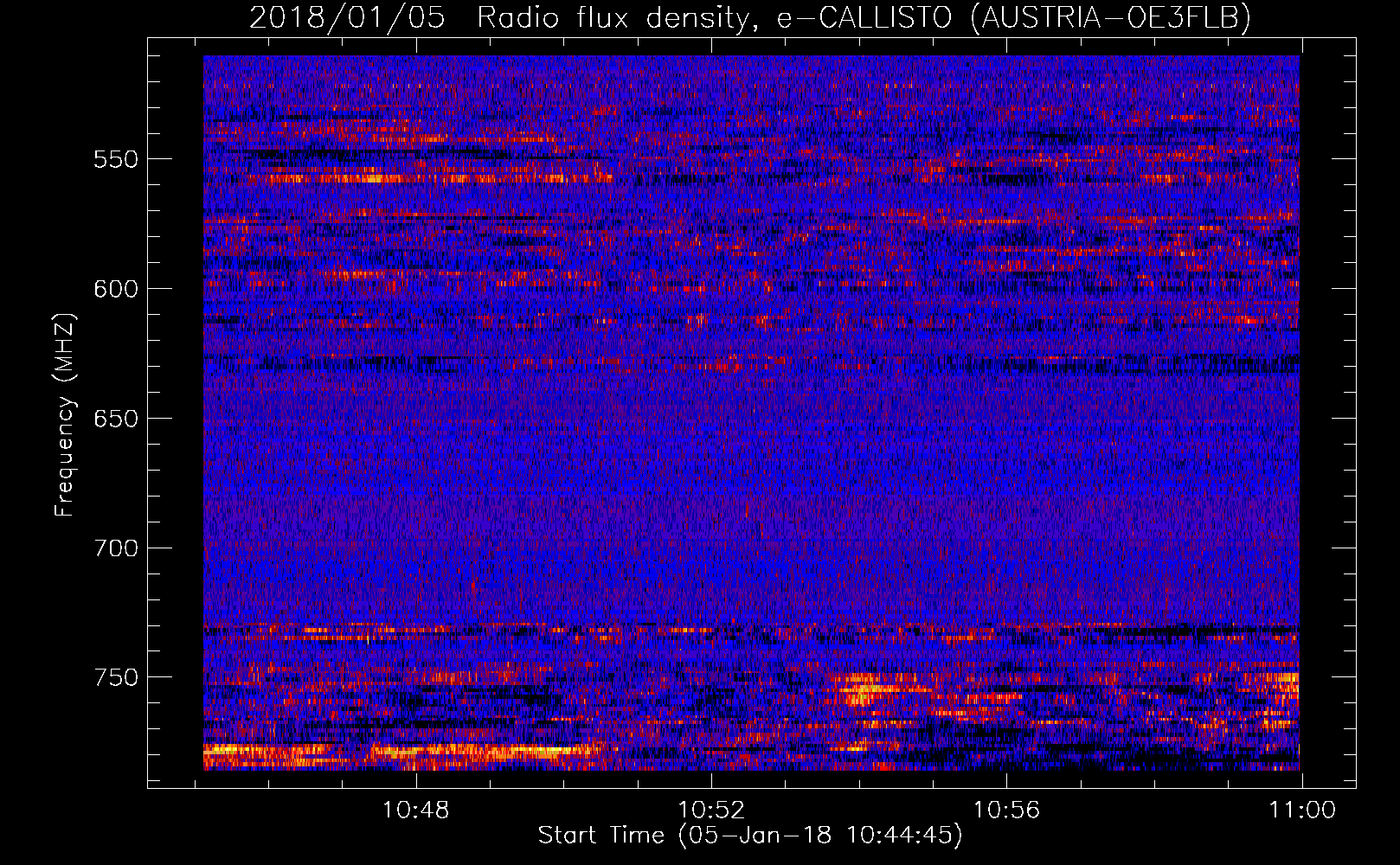Click the 'Frequency (MHZ)' axis label
1400x865 pixels.
pyautogui.click(x=65, y=415)
